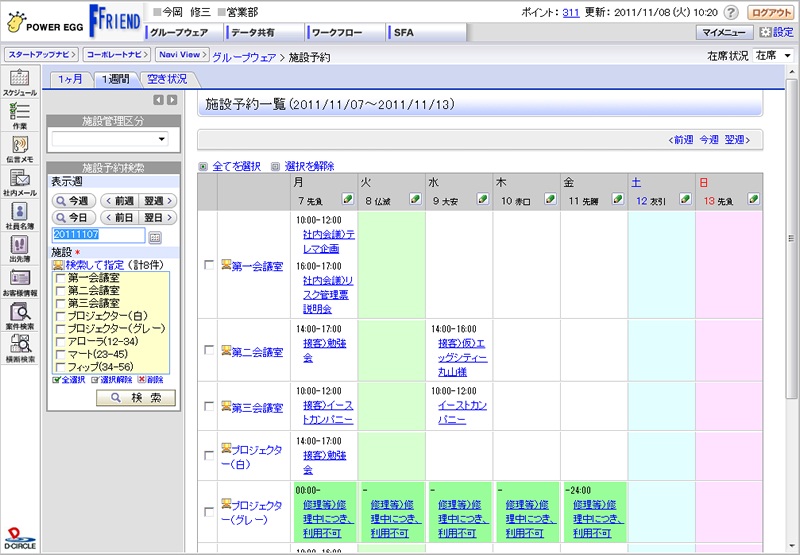800x555 pixels.
Task: Open the 横断検索 icon
Action: tap(19, 349)
